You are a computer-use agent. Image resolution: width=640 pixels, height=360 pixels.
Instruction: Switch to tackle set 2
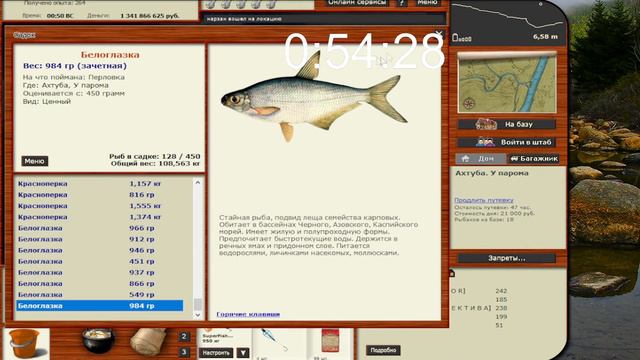184,336
